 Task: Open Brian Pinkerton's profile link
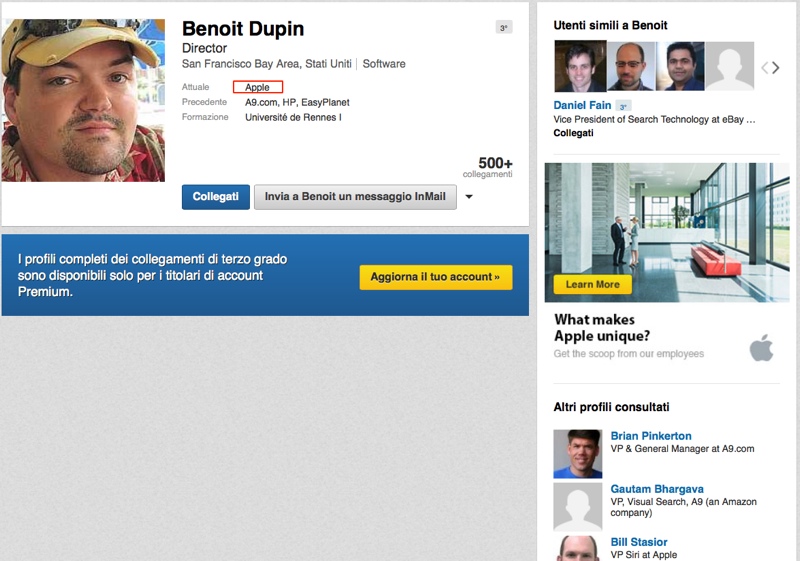[651, 436]
